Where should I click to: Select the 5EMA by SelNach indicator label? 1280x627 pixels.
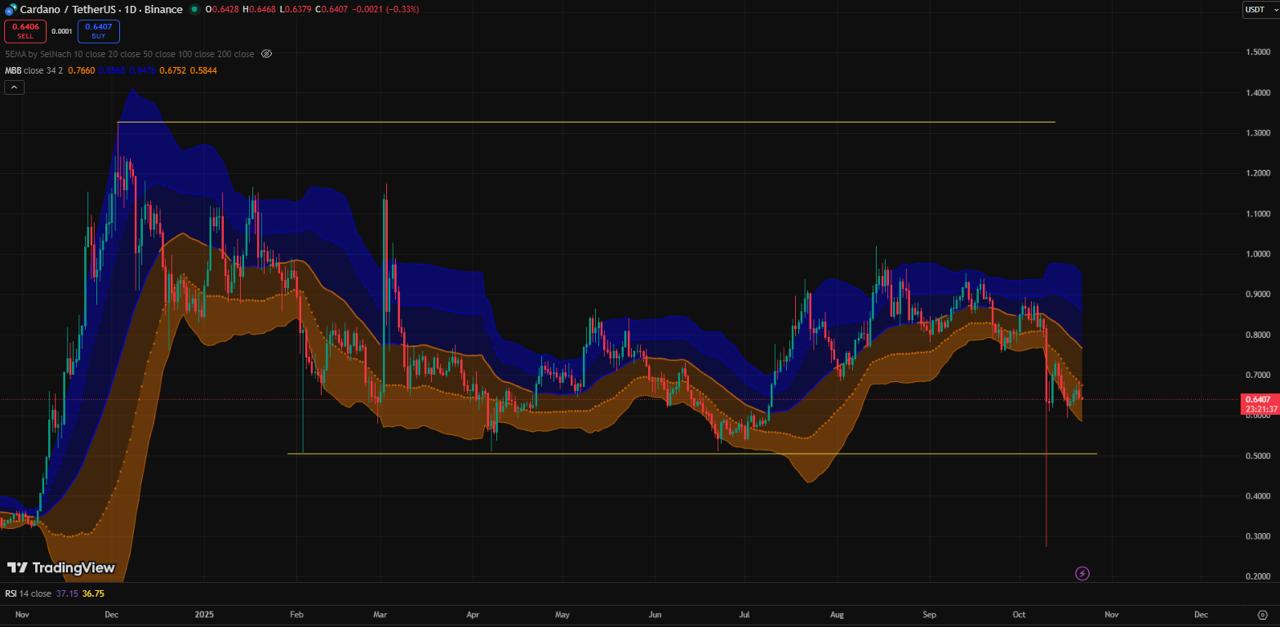[x=60, y=54]
